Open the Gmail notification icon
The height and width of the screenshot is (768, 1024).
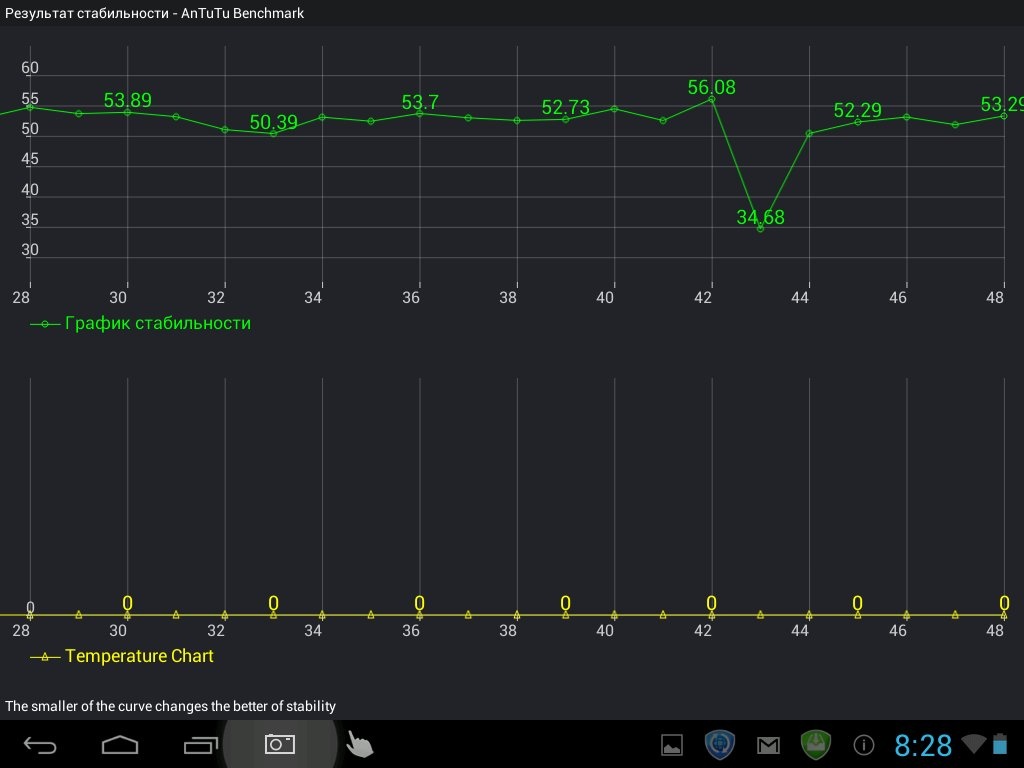(x=768, y=745)
